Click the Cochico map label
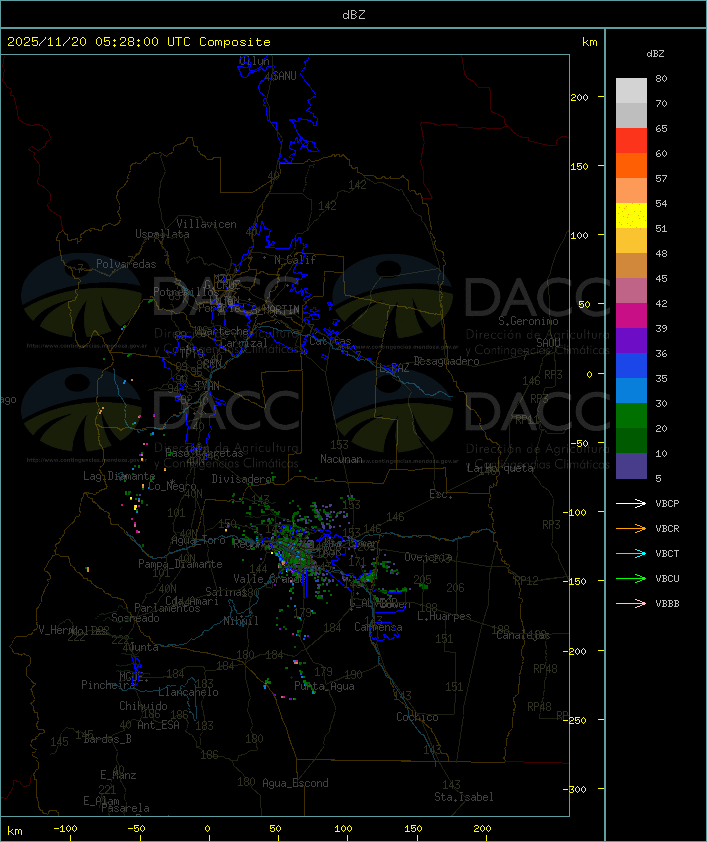Viewport: 707px width, 842px height. [x=417, y=717]
